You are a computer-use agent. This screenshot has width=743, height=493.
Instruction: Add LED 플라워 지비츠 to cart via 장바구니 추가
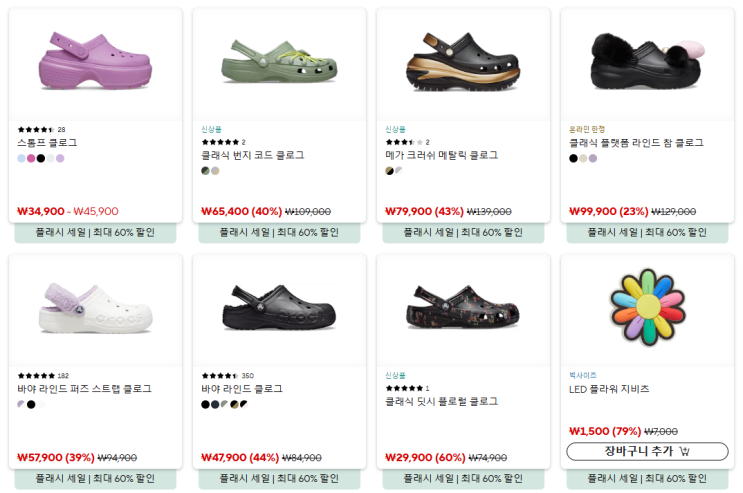(647, 451)
